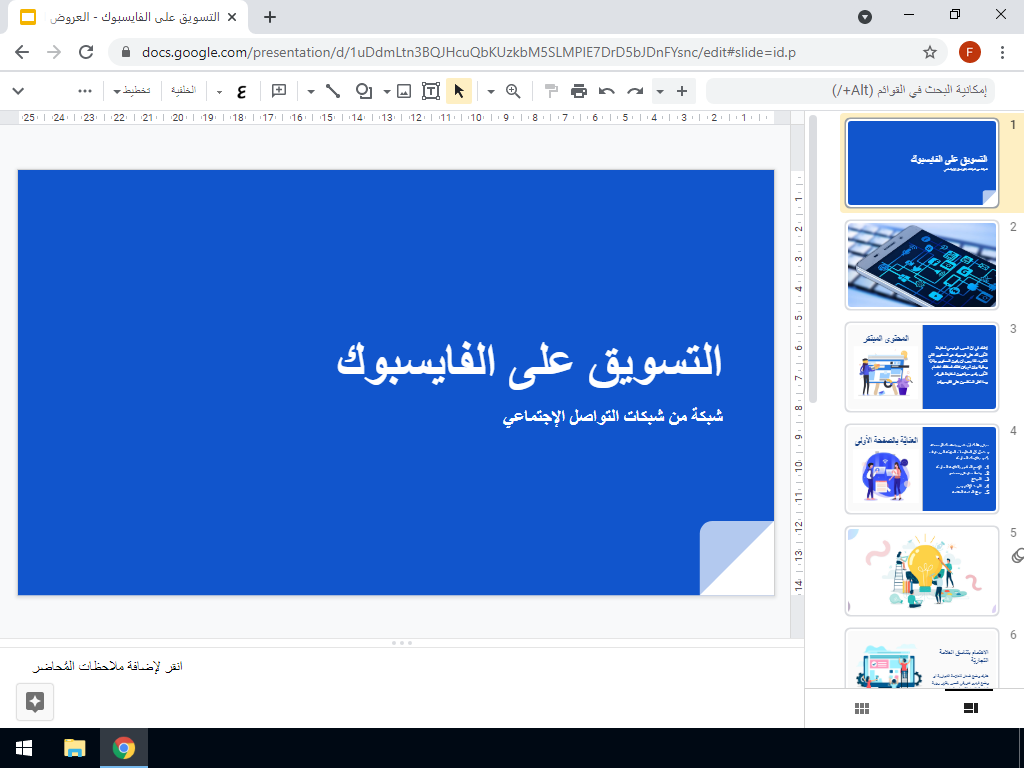Select the text box tool

[430, 91]
